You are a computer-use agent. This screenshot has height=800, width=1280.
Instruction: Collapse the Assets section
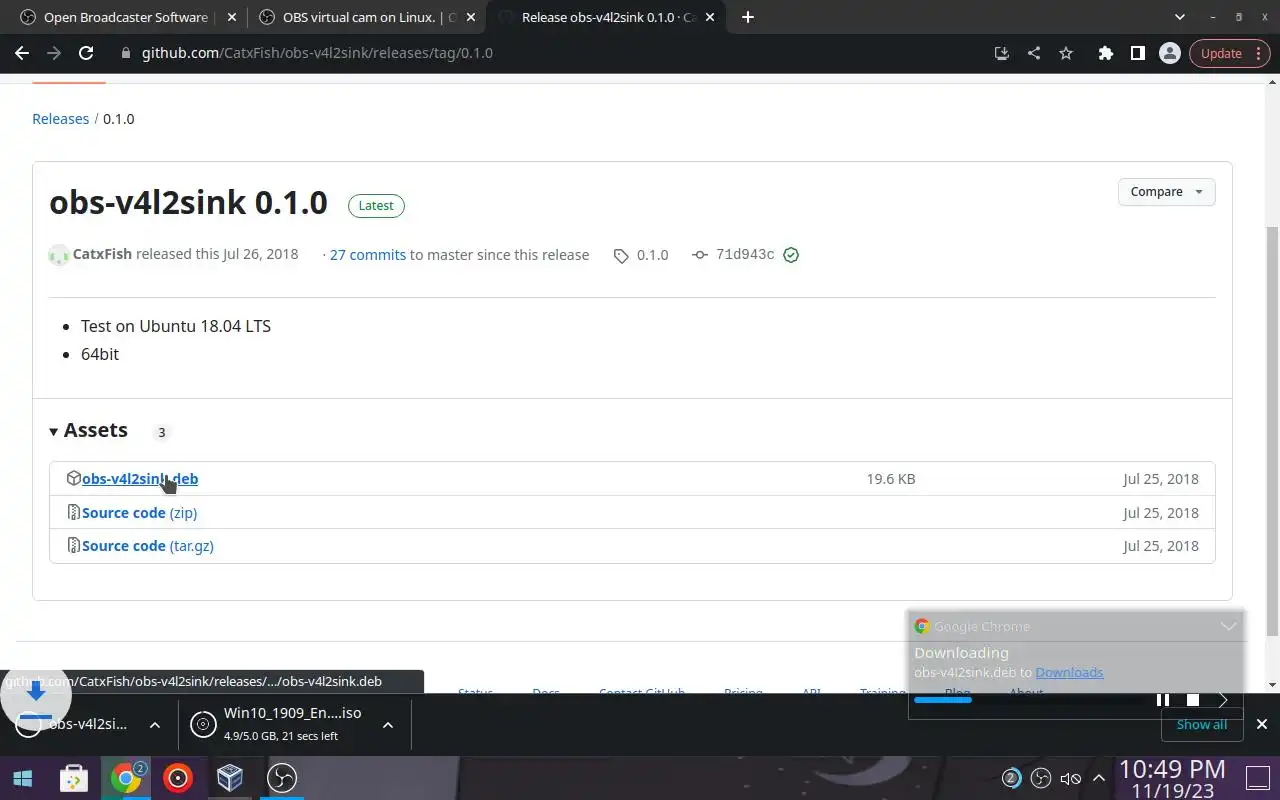point(89,430)
